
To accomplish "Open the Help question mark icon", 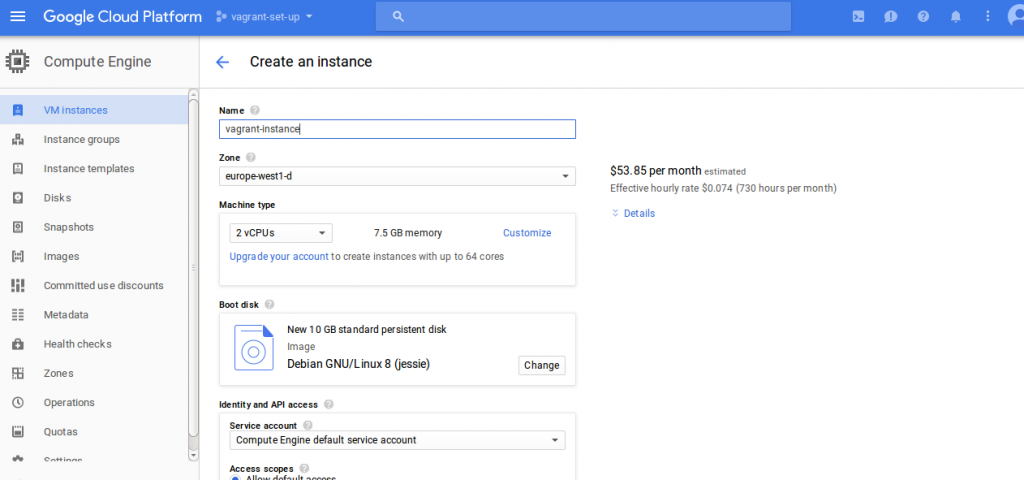I will 923,16.
